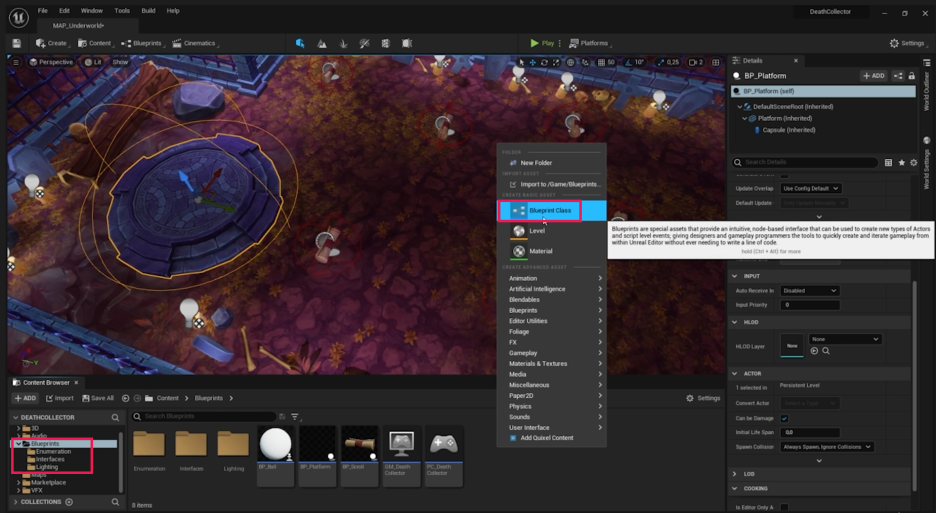
Task: Lock the Details panel with padlock icon
Action: [912, 76]
